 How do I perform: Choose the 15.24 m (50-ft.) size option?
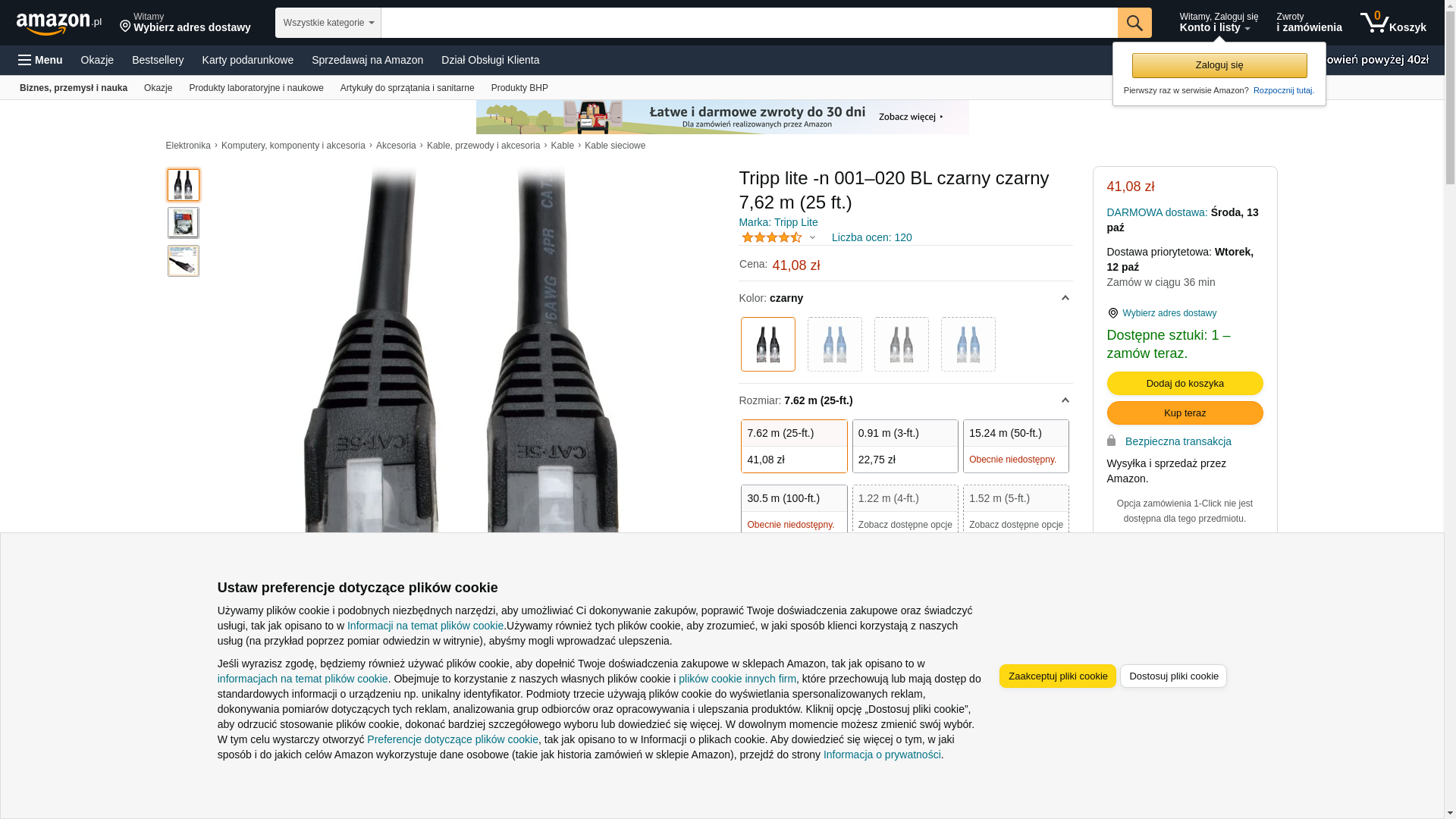click(x=1016, y=447)
